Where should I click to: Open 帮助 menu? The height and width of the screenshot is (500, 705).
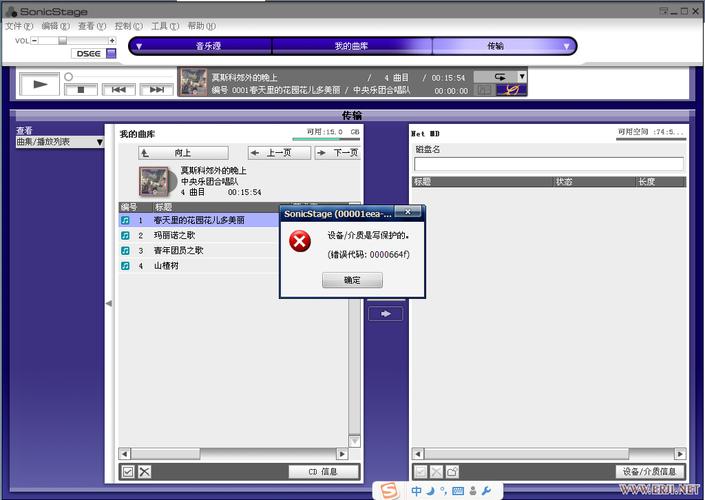(x=201, y=26)
